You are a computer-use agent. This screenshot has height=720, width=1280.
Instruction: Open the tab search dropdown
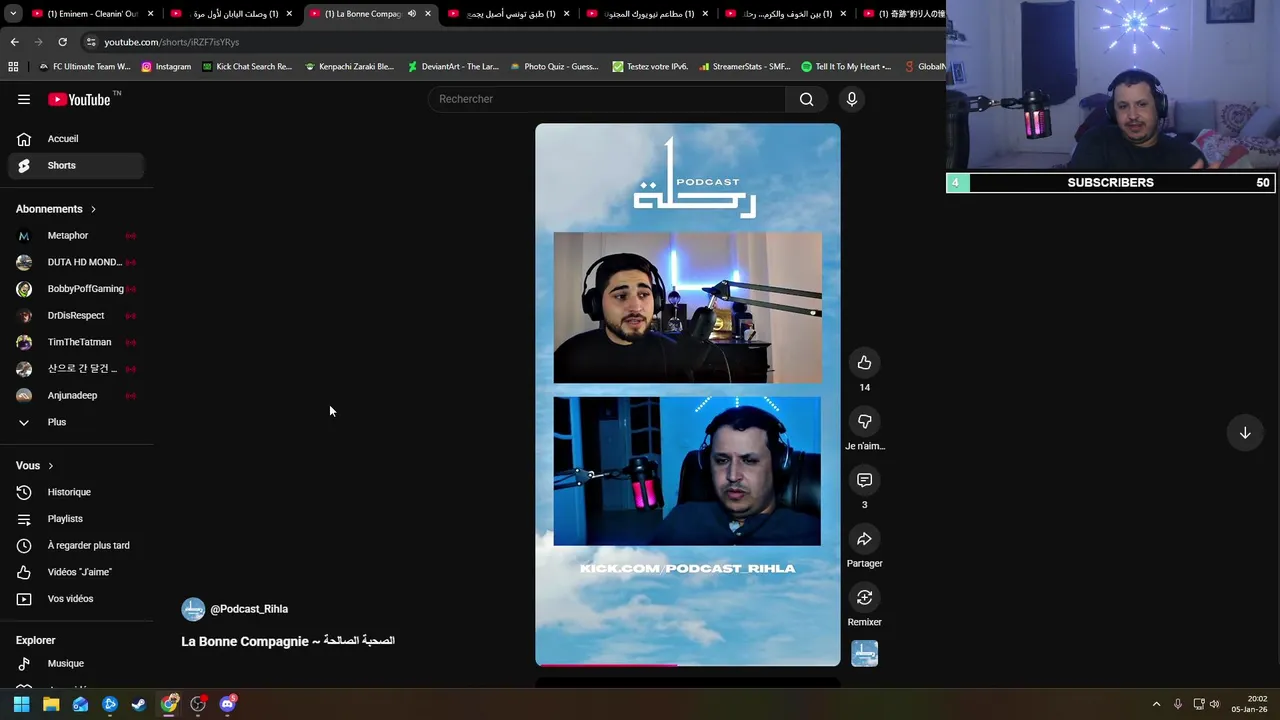(13, 14)
